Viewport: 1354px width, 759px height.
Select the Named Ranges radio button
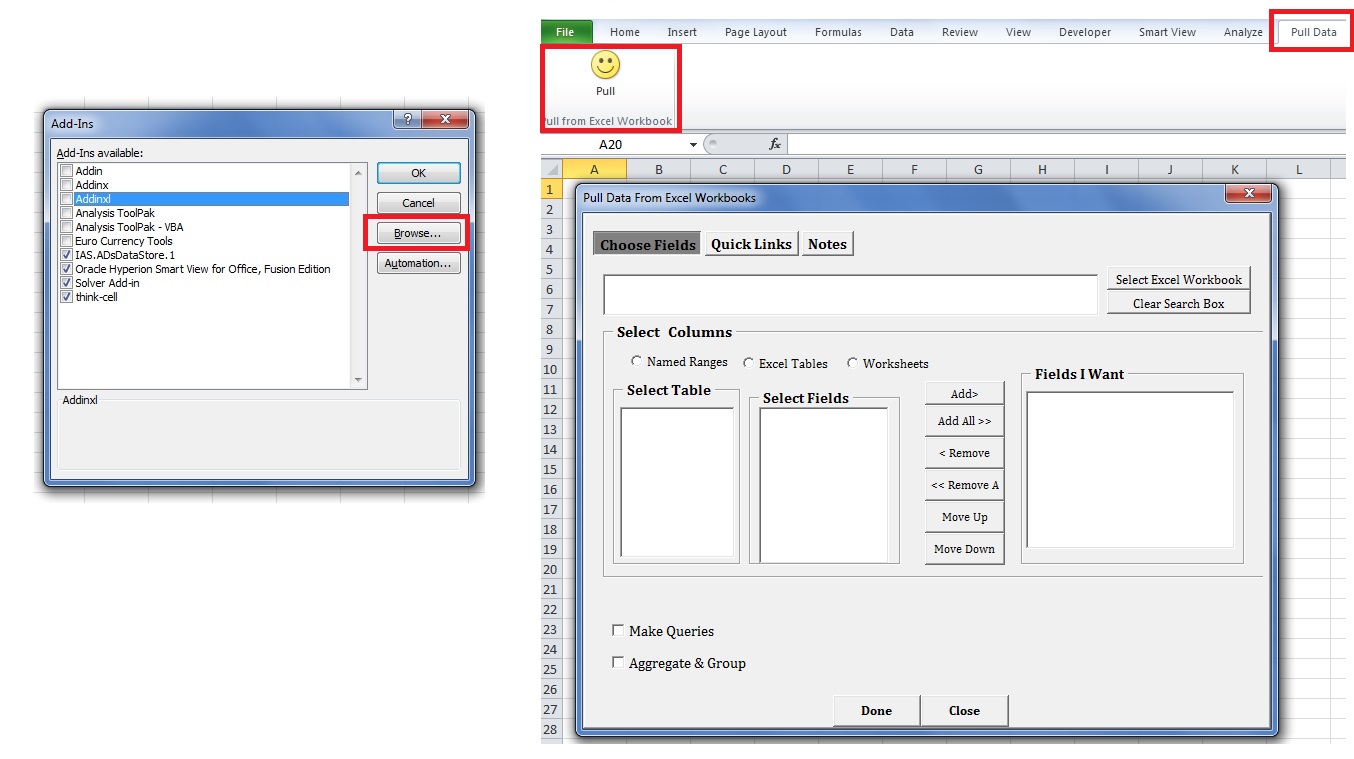(x=637, y=361)
